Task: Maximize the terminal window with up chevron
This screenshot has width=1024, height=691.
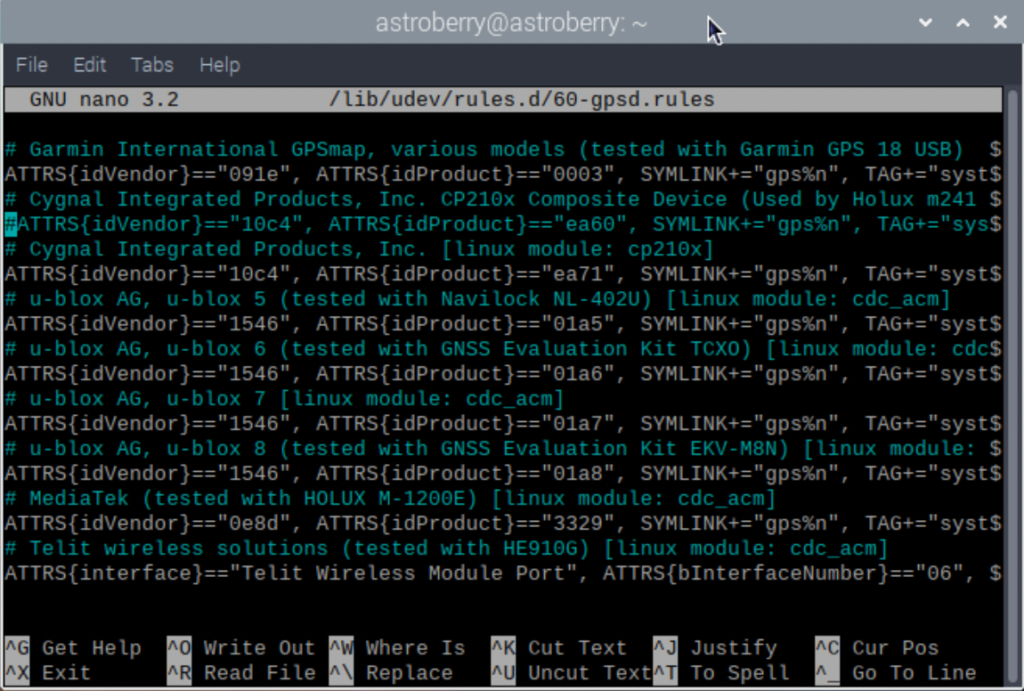Action: coord(963,22)
